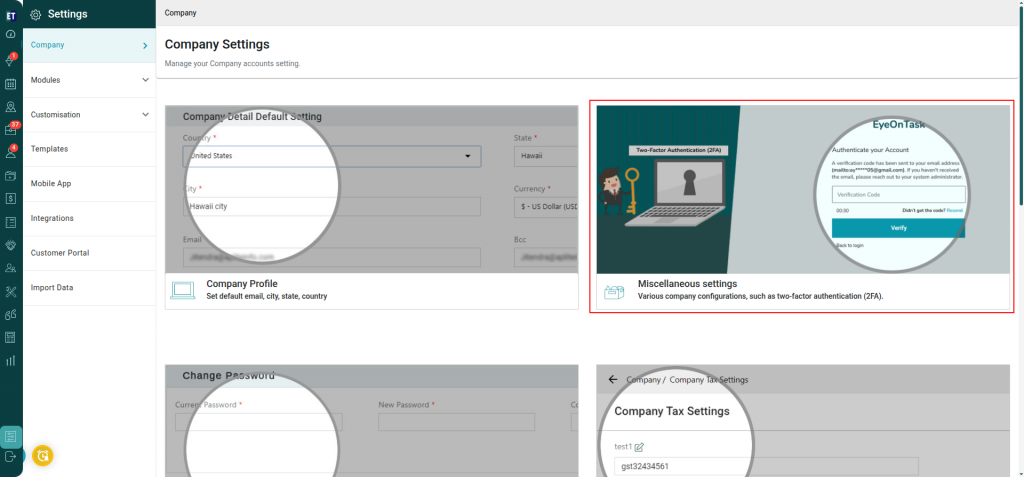Click the yellow alarm clock button
Screen dimensions: 1024x477
[42, 455]
